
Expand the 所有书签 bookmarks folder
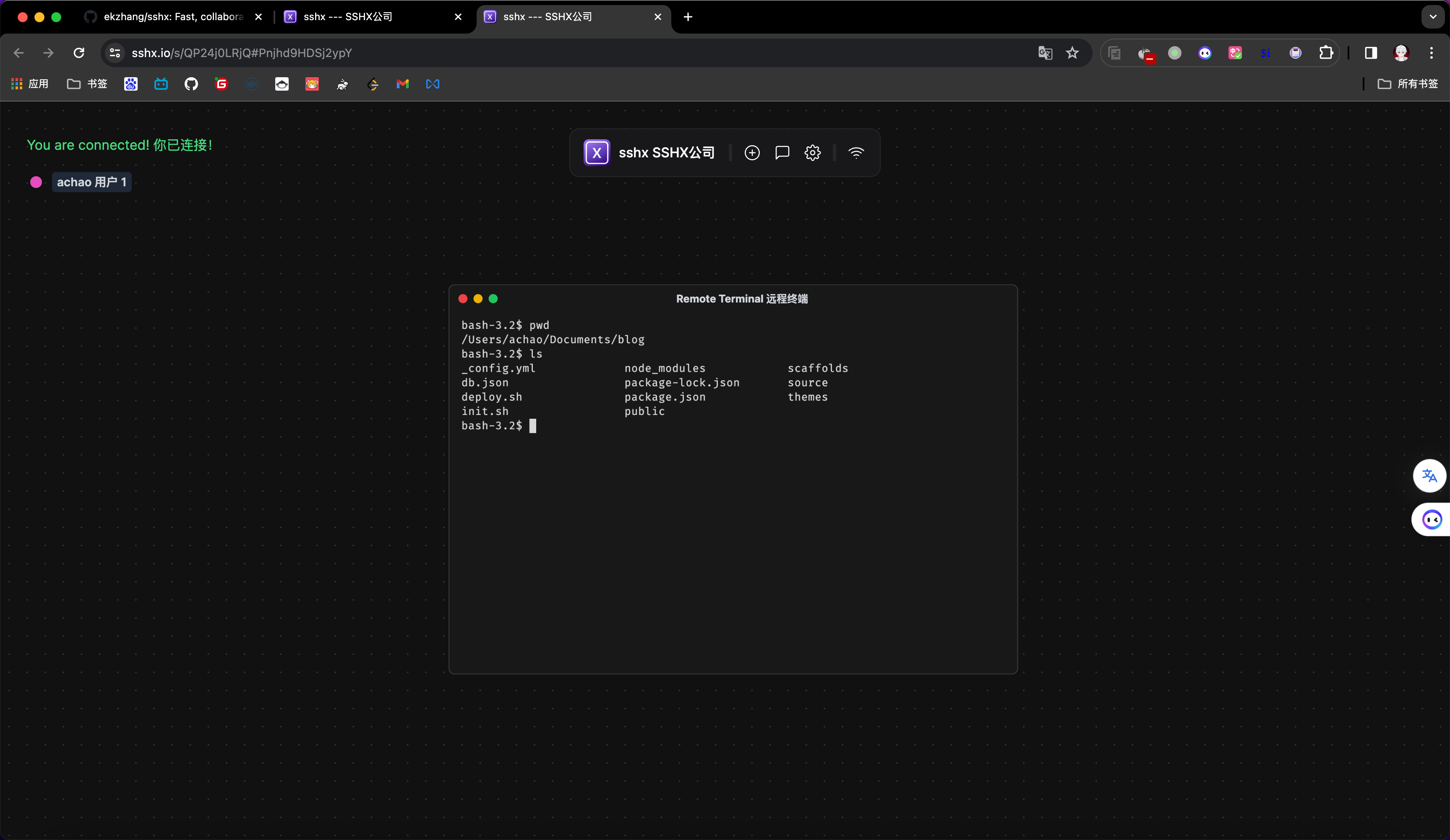(x=1408, y=84)
